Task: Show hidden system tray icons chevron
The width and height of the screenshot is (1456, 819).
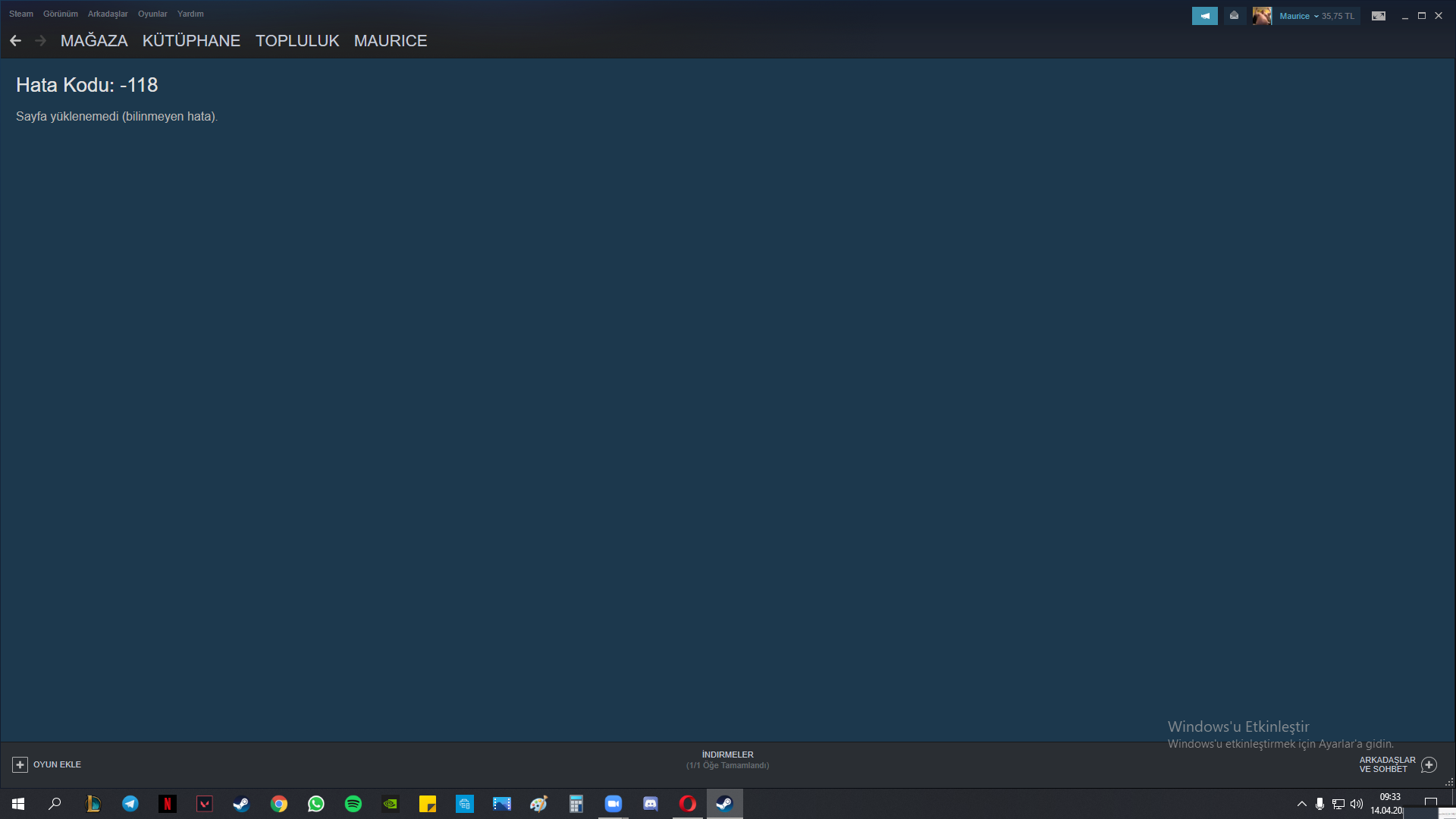Action: 1301,804
